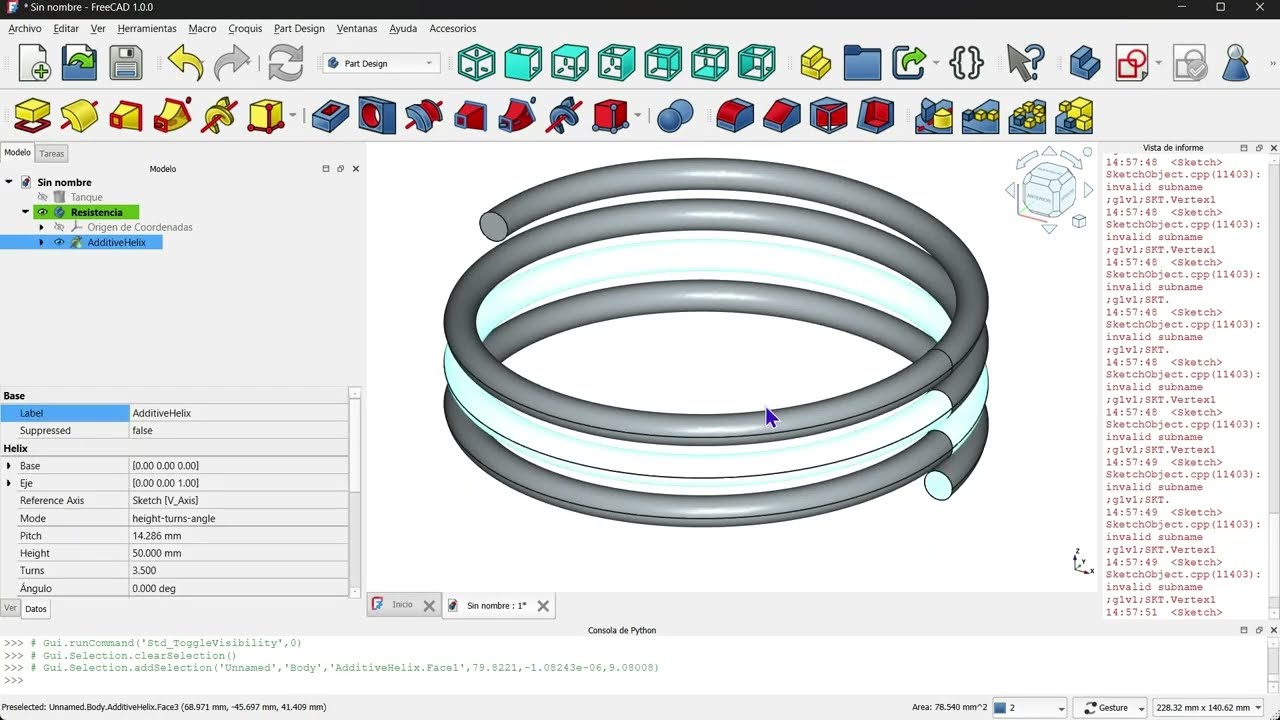Open the Archivo menu
This screenshot has width=1280, height=720.
point(25,28)
